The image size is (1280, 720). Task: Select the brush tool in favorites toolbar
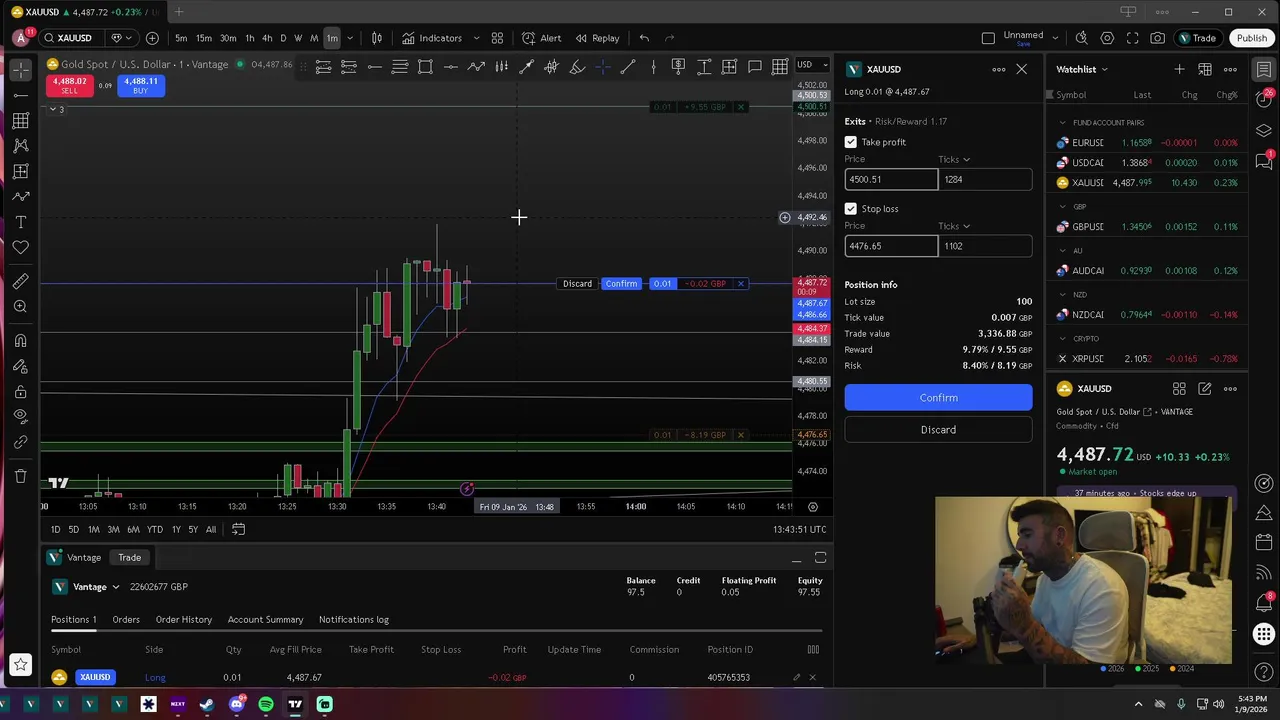(577, 67)
